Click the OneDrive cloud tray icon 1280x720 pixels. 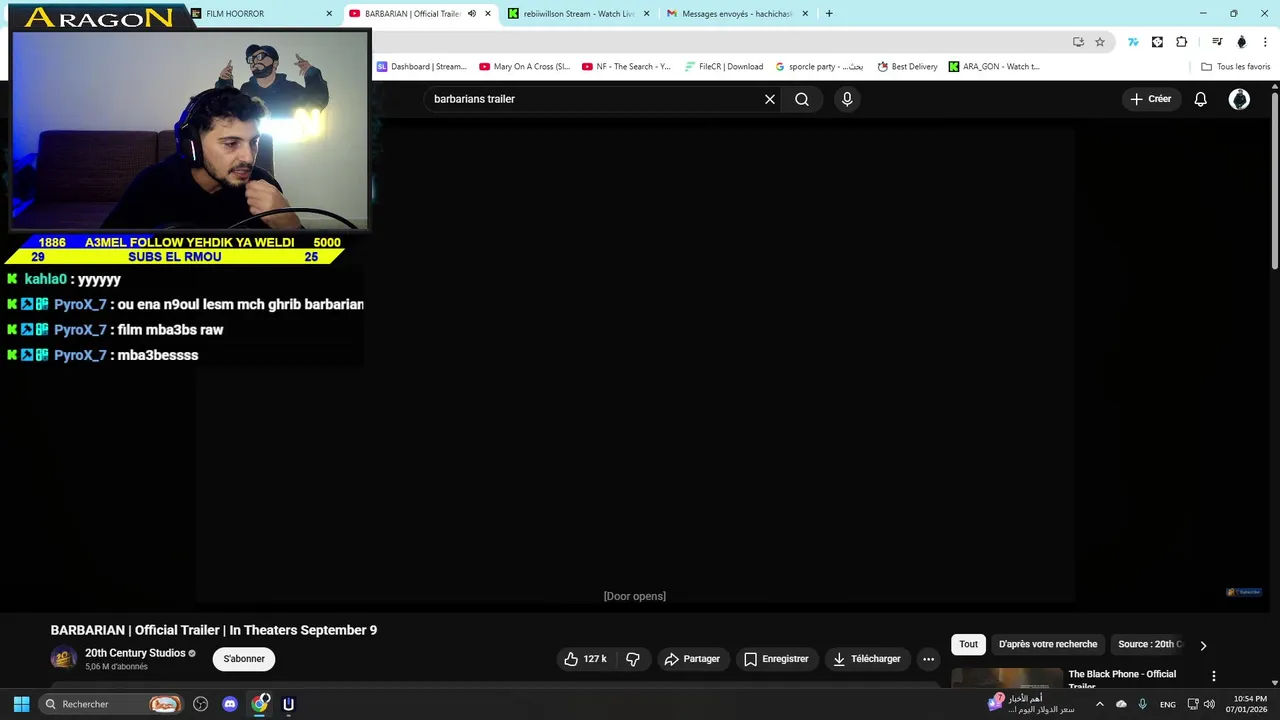click(x=1121, y=704)
